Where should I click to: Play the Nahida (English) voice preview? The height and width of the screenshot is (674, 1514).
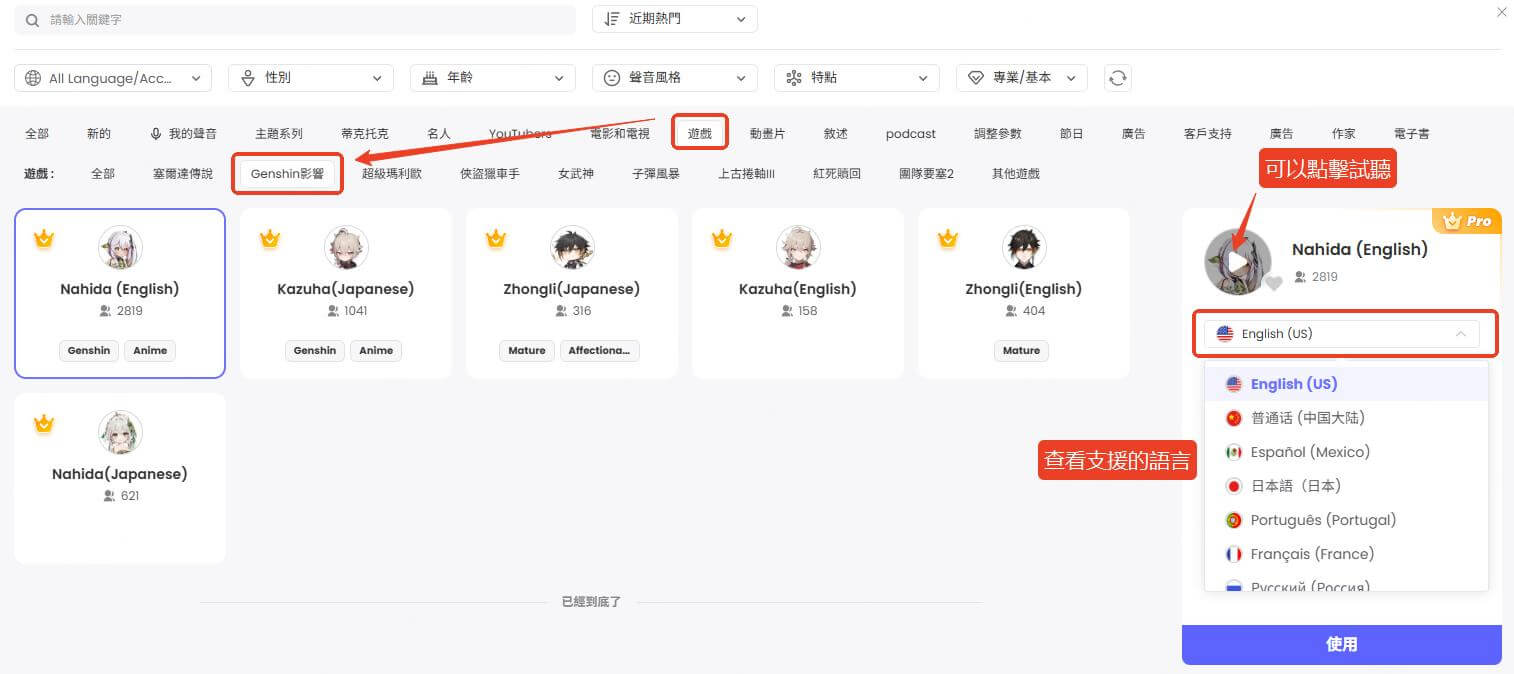(x=1238, y=262)
